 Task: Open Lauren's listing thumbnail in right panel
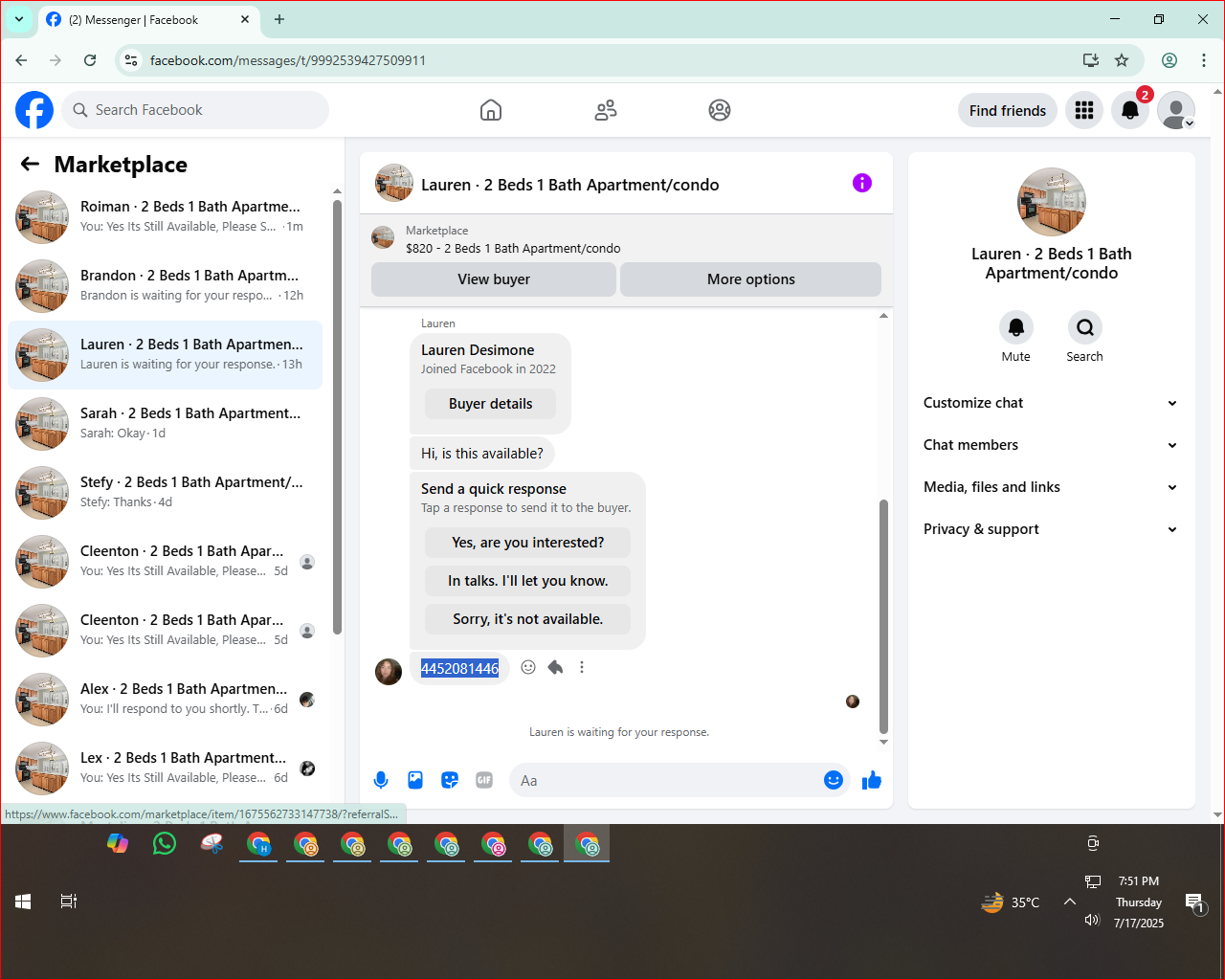pyautogui.click(x=1051, y=202)
